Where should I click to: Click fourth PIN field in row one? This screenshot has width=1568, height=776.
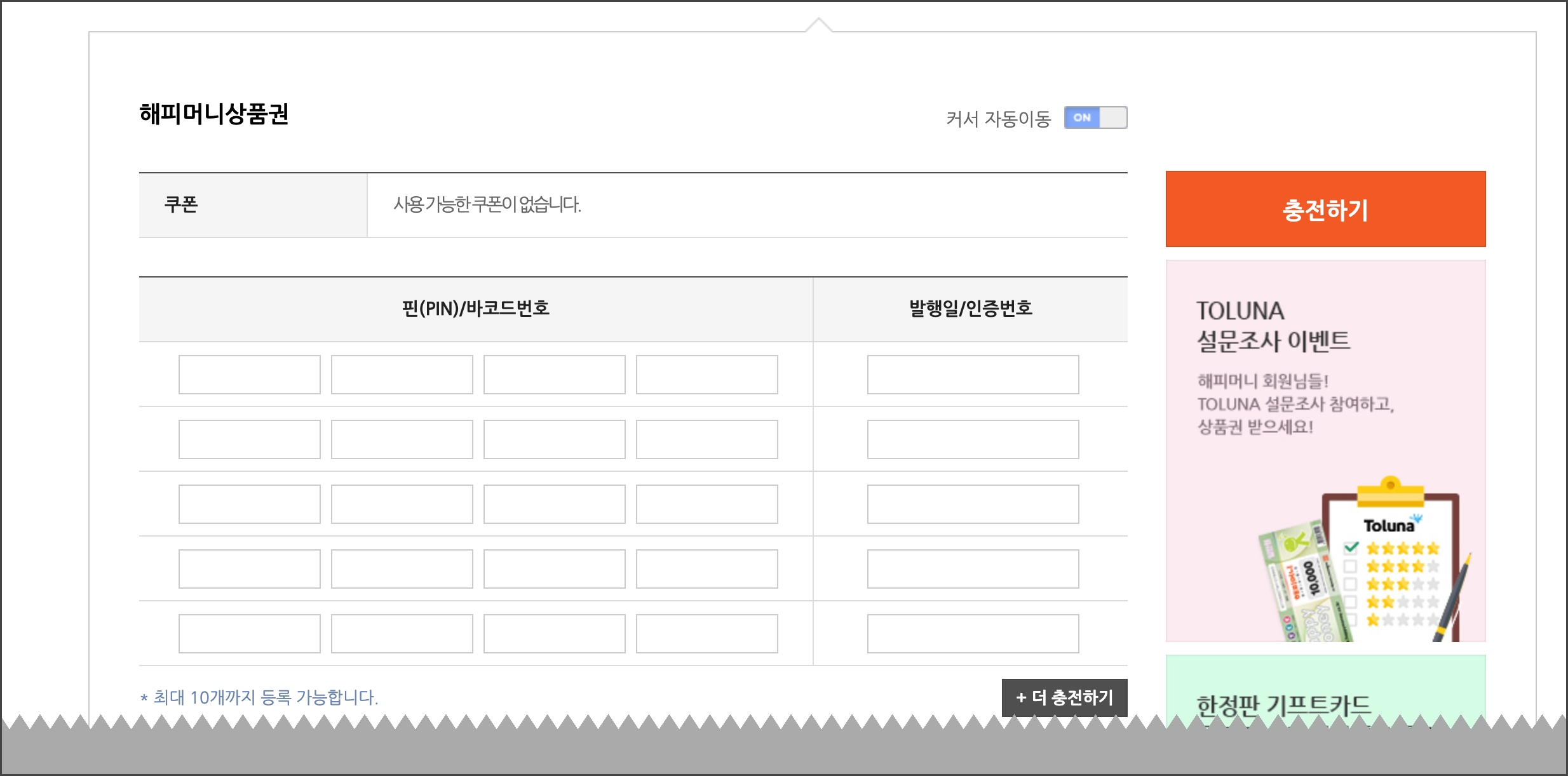[x=706, y=375]
